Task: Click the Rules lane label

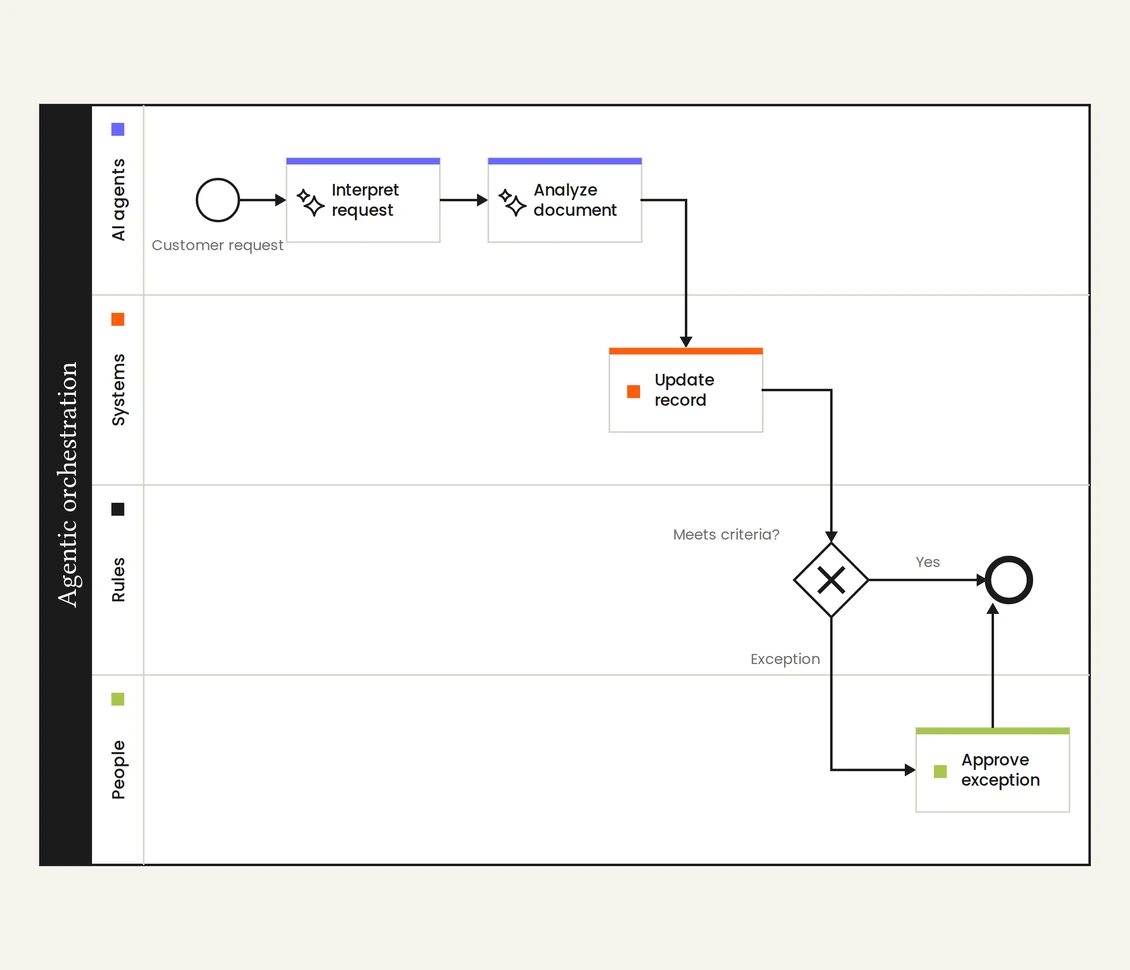Action: [x=118, y=579]
